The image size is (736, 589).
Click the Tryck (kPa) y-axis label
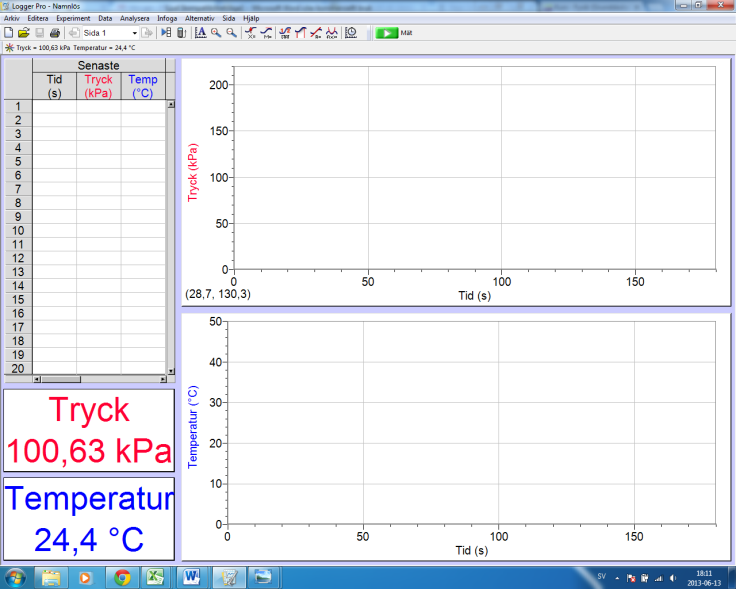(x=192, y=172)
